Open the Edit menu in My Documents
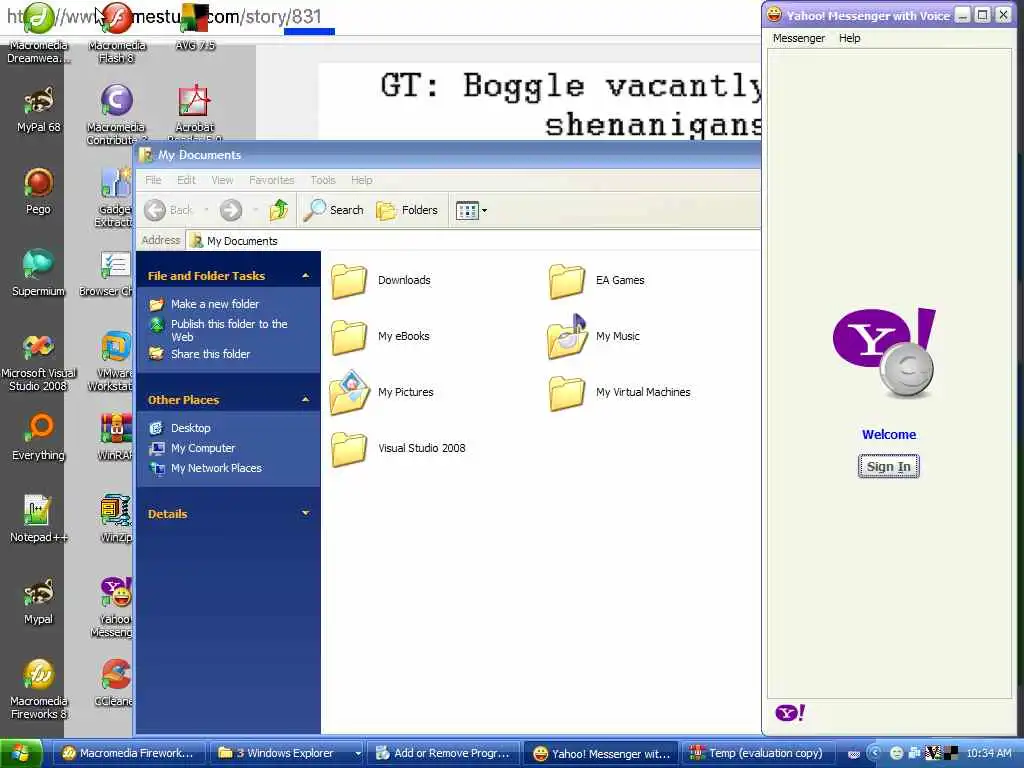Screen dimensions: 1024x768 coord(186,180)
